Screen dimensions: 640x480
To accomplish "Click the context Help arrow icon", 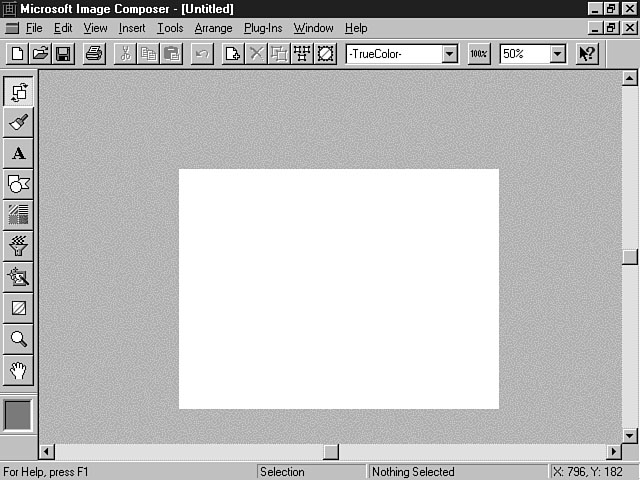I will pyautogui.click(x=587, y=54).
